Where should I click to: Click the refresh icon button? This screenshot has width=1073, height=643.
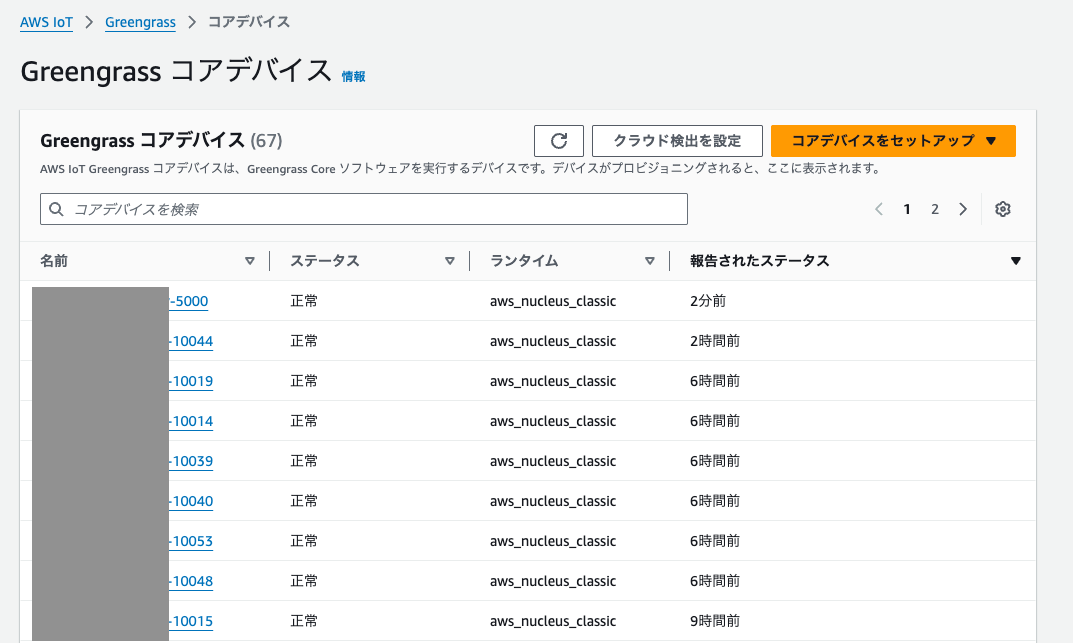click(558, 141)
